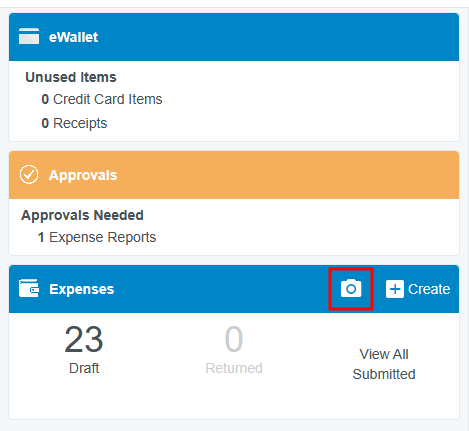
Task: Click the Expenses wallet icon
Action: pyautogui.click(x=29, y=288)
